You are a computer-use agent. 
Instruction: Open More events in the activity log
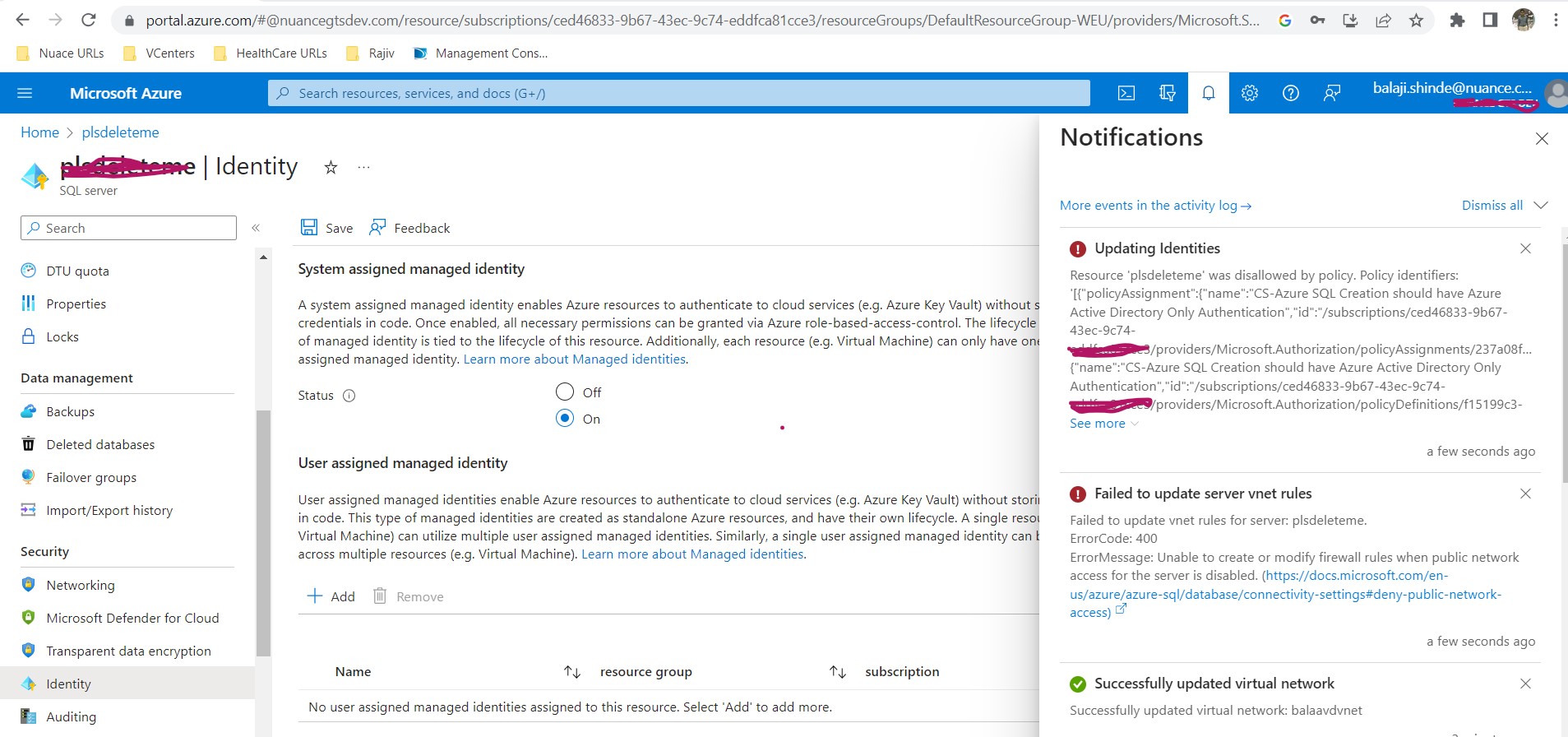click(1155, 205)
